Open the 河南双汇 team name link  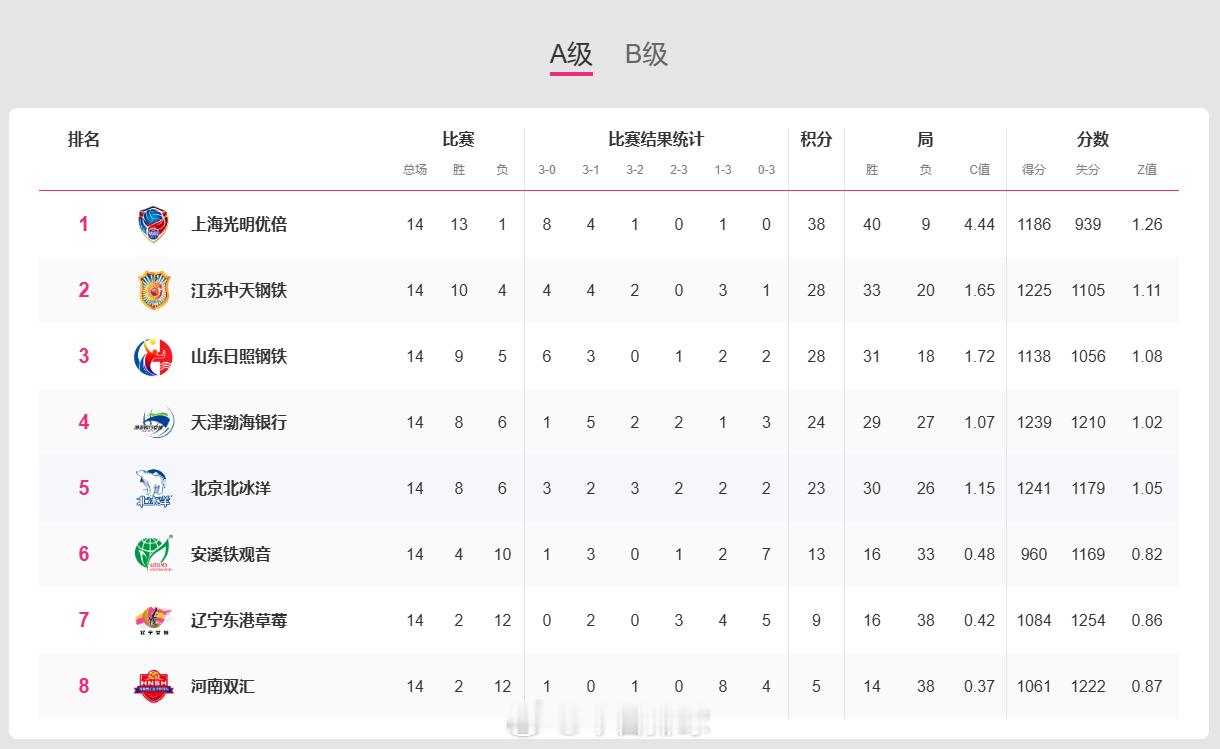pyautogui.click(x=223, y=686)
